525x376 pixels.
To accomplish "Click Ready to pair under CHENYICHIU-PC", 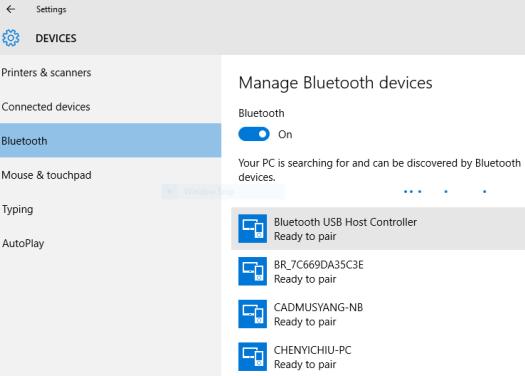I will click(305, 364).
